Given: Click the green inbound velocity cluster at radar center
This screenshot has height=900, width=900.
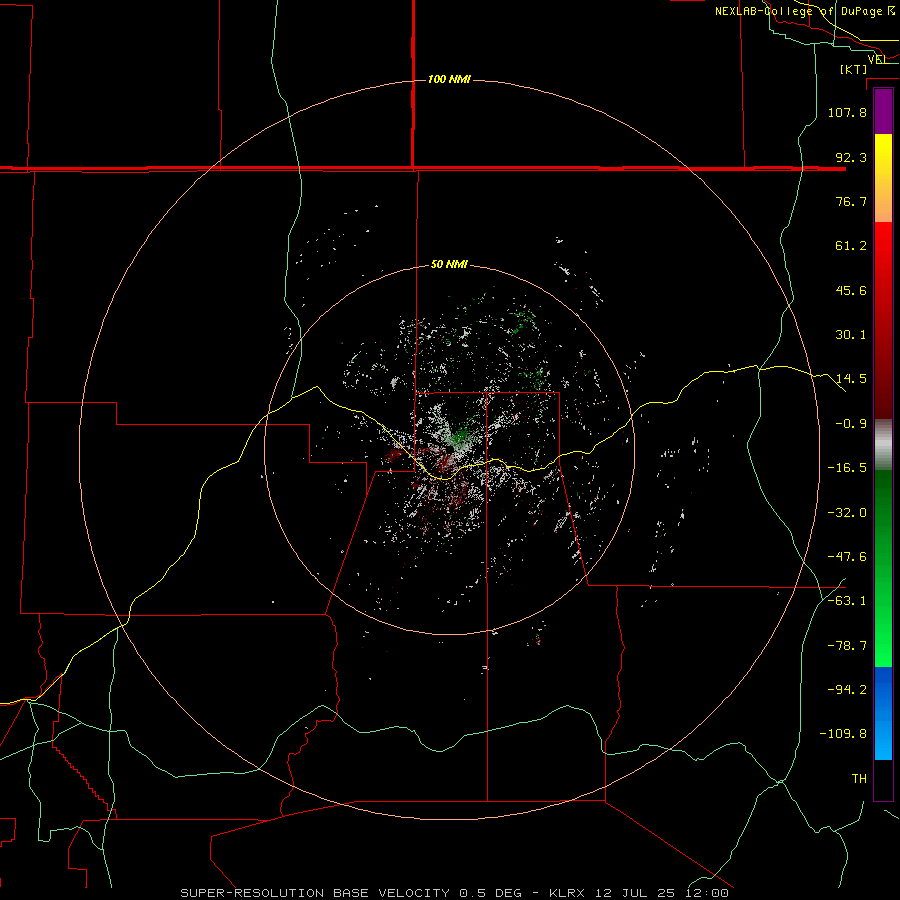Looking at the screenshot, I should click(x=460, y=438).
